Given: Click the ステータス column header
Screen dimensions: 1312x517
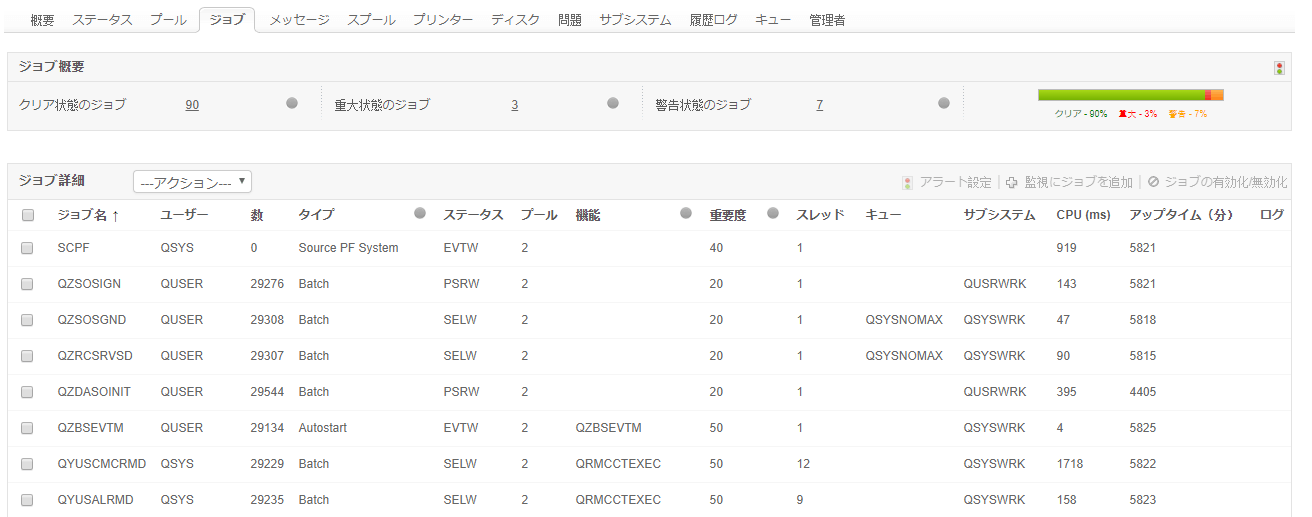Looking at the screenshot, I should point(473,215).
